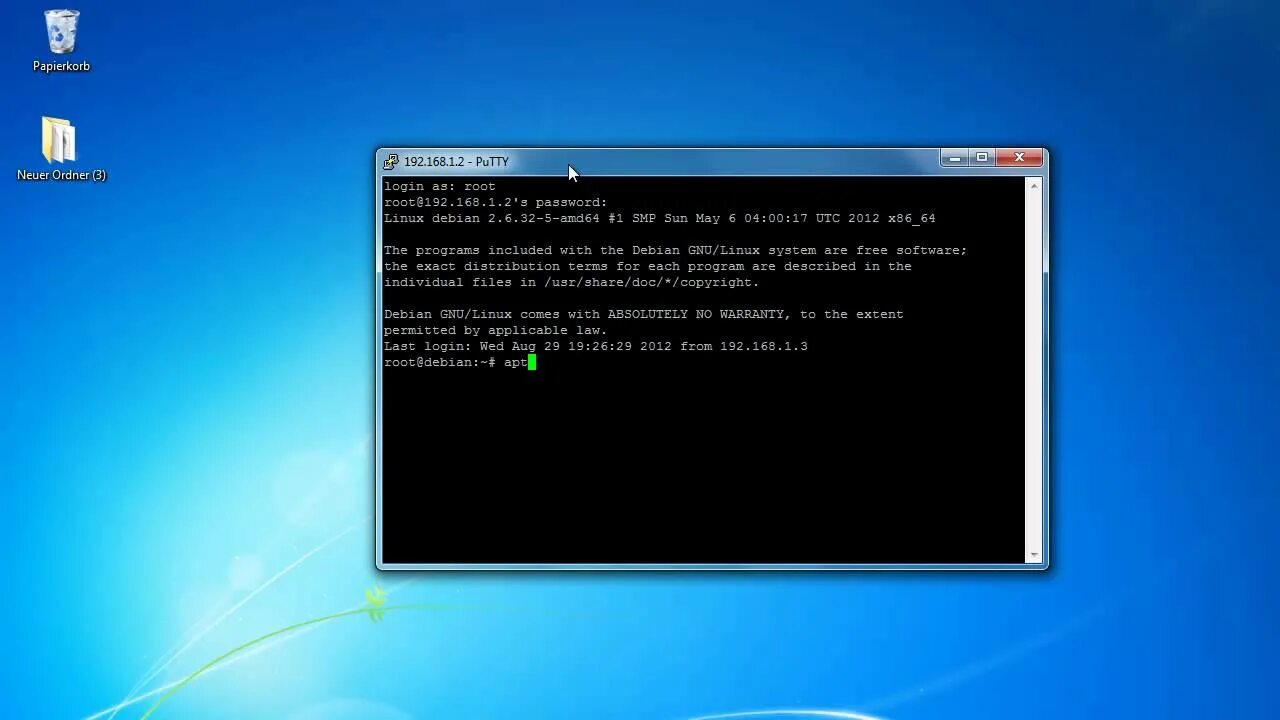This screenshot has width=1280, height=720.
Task: Click the 'permitted by applicable law.' line
Action: coord(496,330)
